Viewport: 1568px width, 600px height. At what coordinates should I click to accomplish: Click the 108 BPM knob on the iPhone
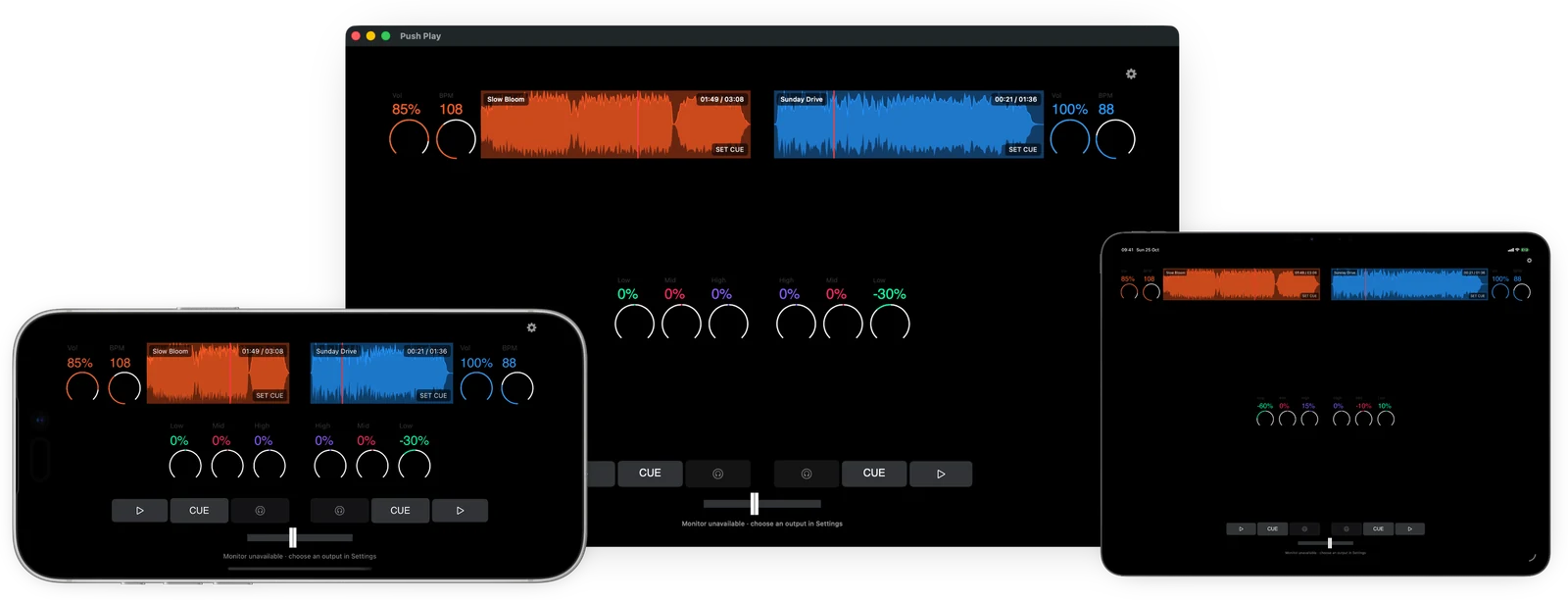(x=124, y=388)
